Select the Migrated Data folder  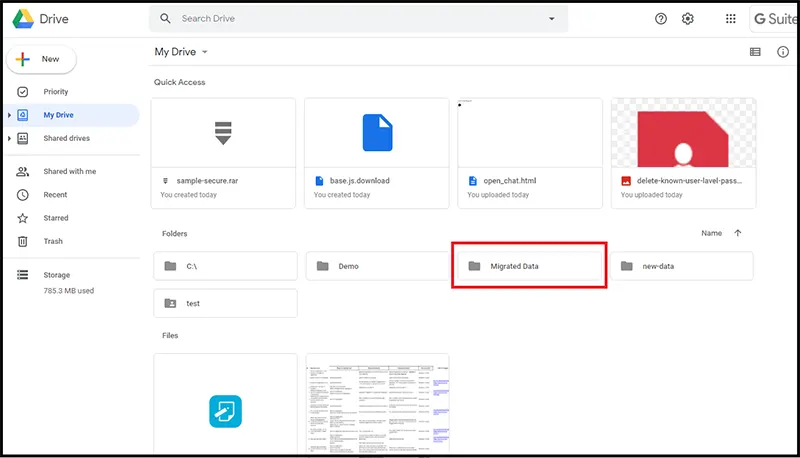(530, 266)
